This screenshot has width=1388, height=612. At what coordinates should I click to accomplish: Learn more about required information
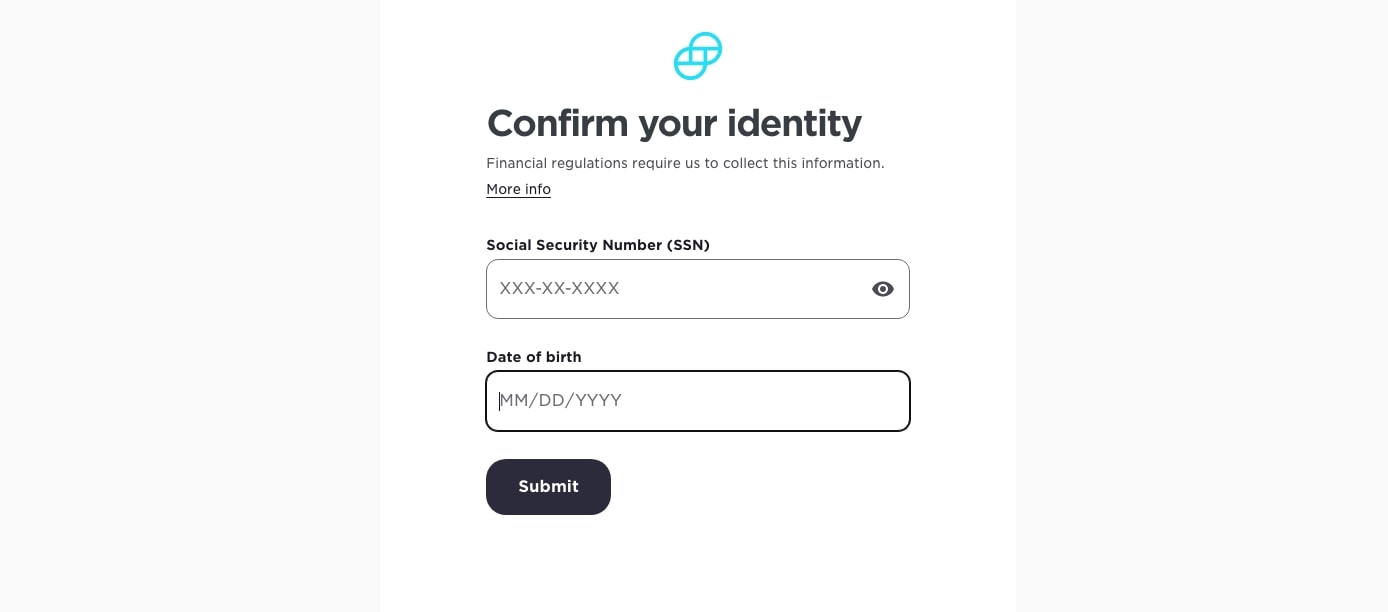[x=518, y=189]
